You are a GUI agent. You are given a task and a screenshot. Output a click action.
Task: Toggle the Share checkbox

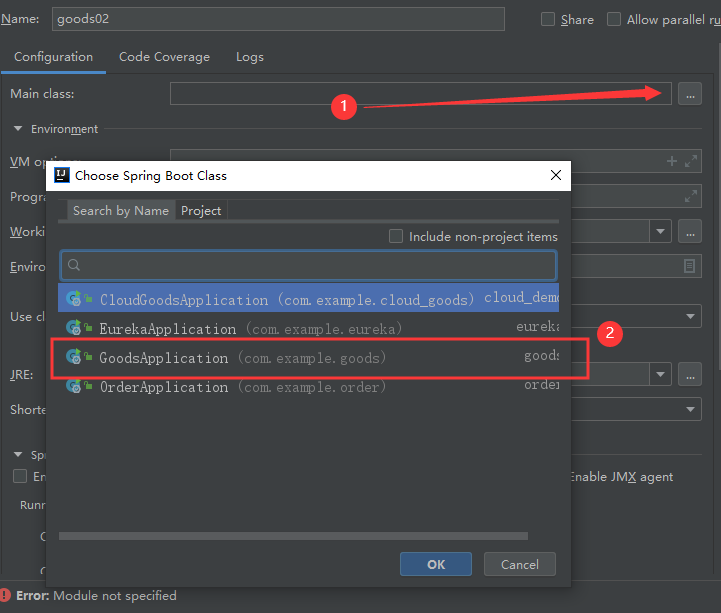click(547, 19)
